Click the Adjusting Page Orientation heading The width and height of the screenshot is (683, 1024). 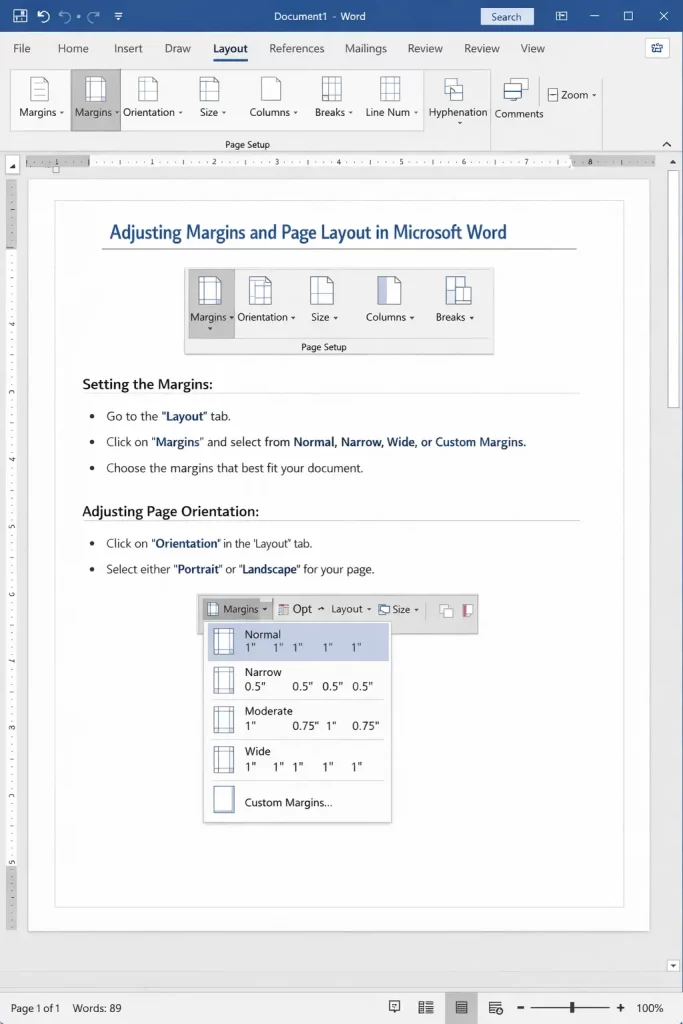click(170, 511)
